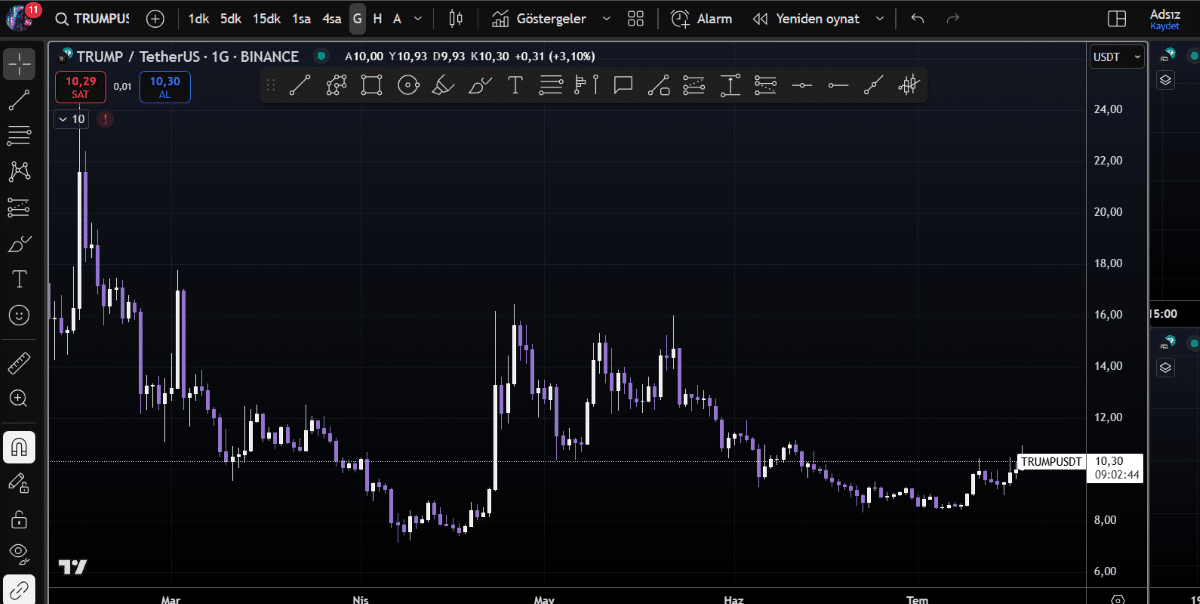
Task: Switch to the 1dk interval
Action: coord(199,18)
